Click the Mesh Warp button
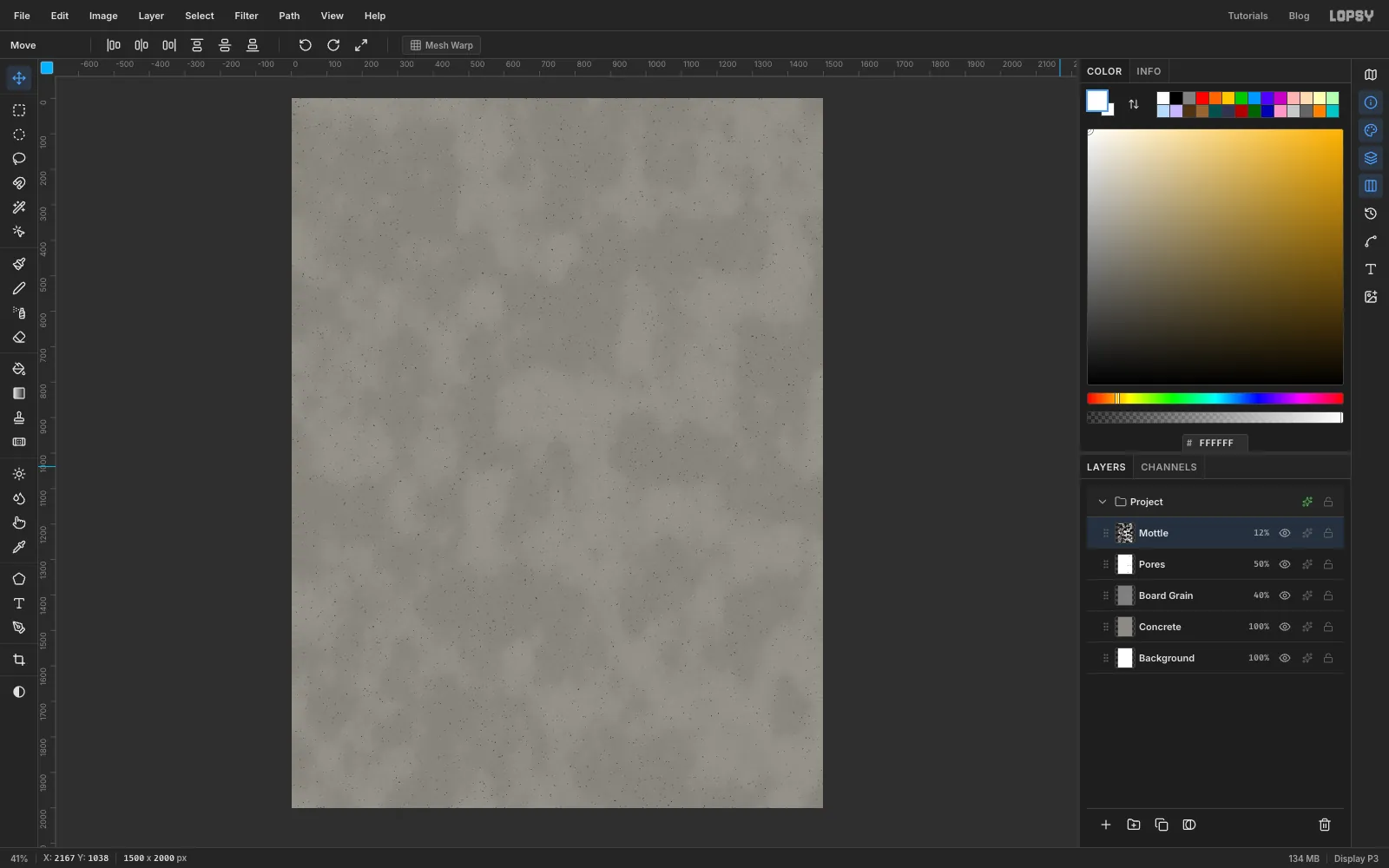The image size is (1389, 868). (441, 45)
